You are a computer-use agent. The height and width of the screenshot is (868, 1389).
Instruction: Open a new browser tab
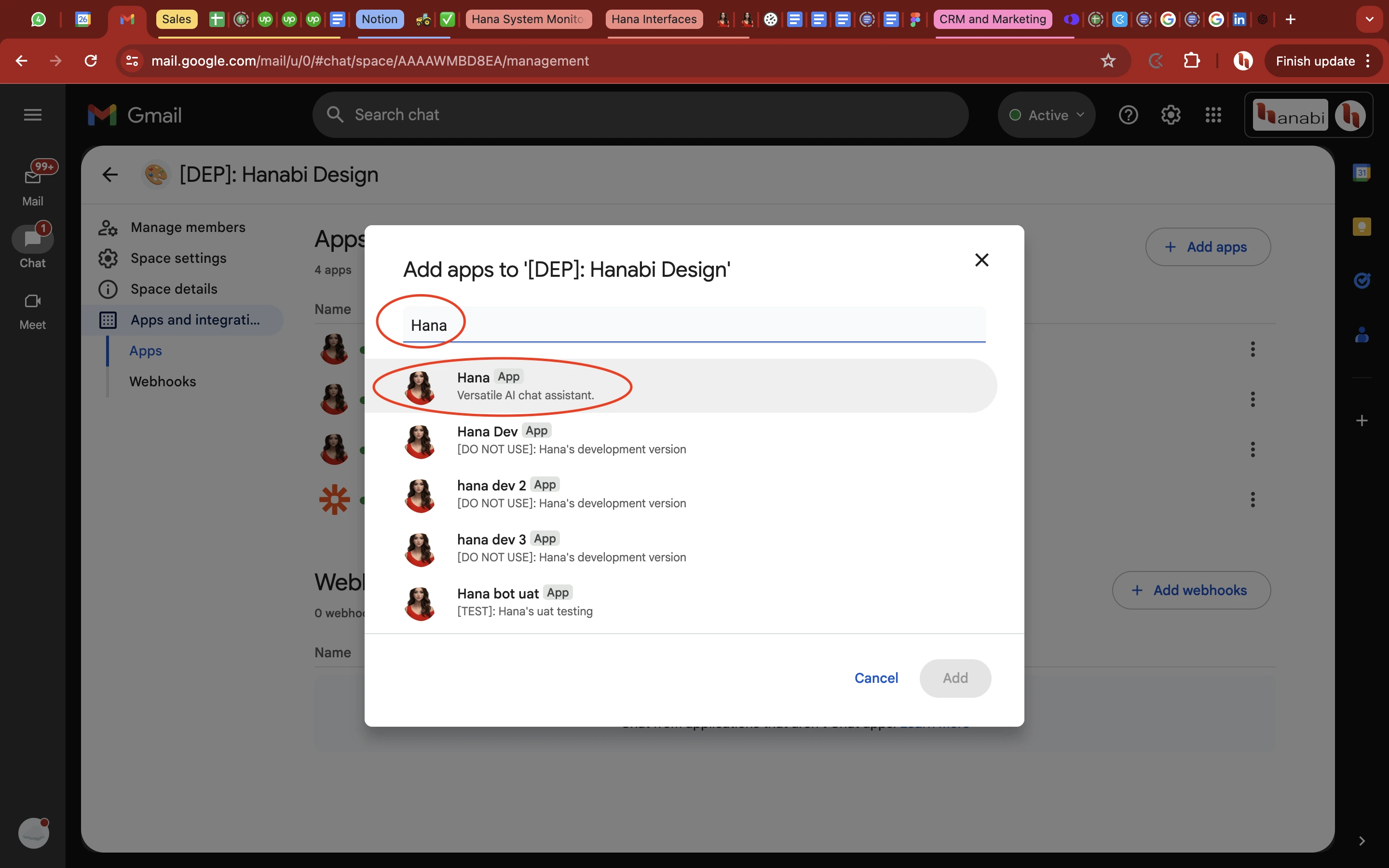coord(1290,19)
